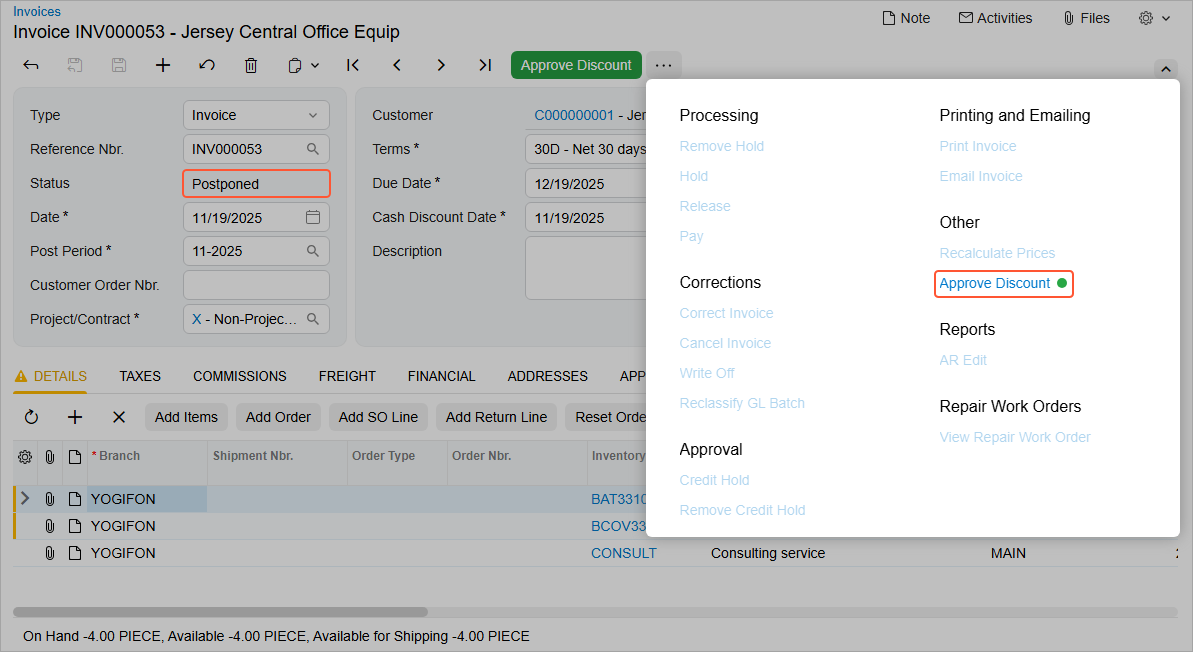Open customer C000000001 link
Image resolution: width=1193 pixels, height=652 pixels.
pos(574,115)
